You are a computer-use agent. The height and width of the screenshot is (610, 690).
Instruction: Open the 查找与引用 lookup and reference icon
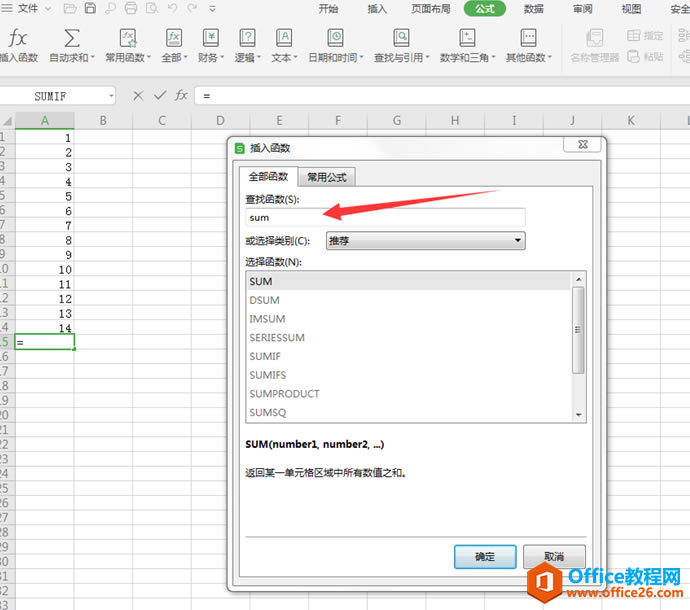tap(401, 38)
